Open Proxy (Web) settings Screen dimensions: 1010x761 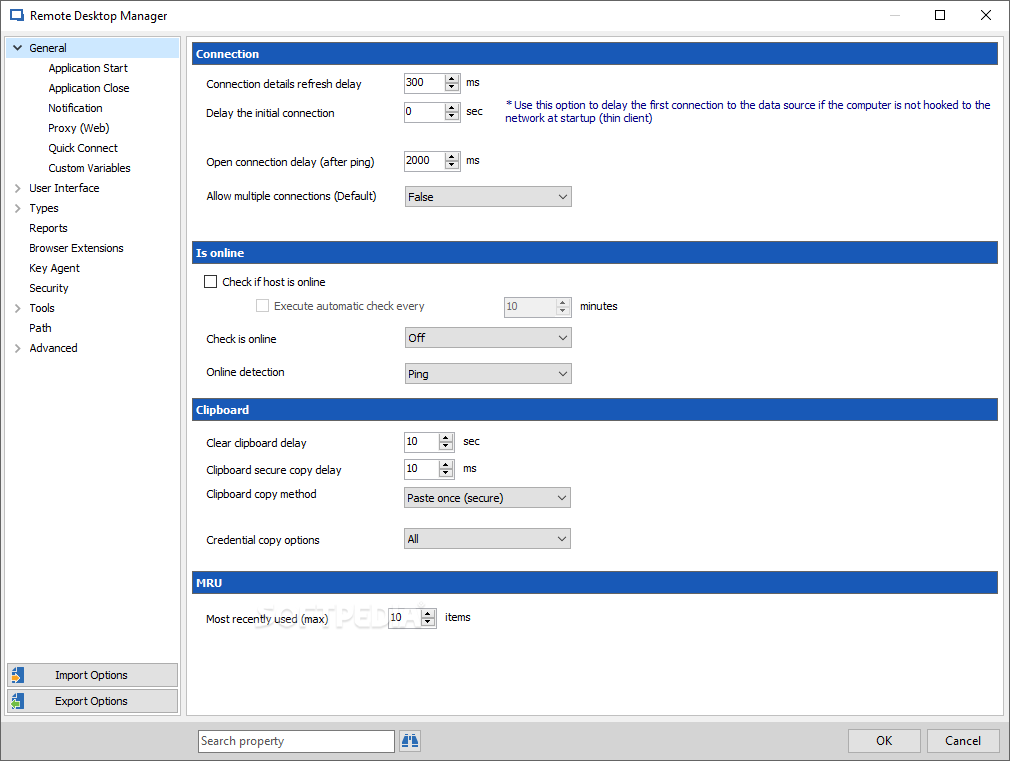point(79,128)
